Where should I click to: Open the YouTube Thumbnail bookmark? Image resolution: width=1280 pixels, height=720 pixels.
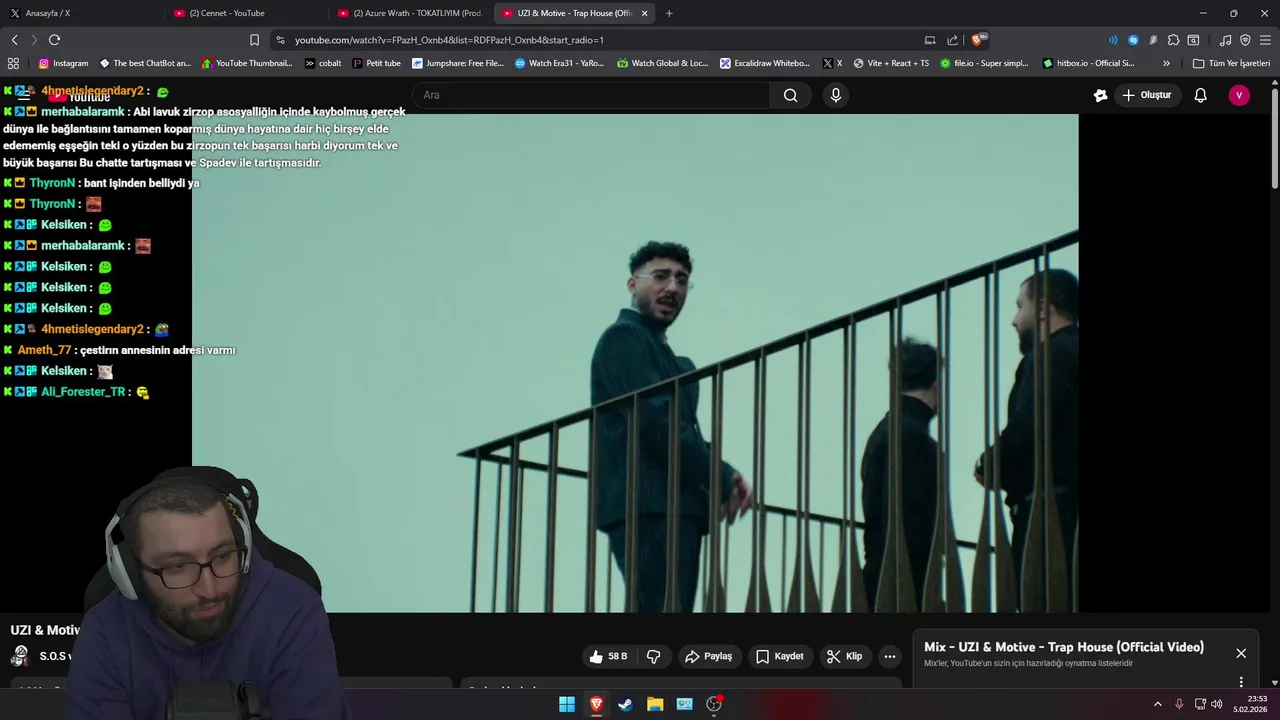click(x=247, y=63)
